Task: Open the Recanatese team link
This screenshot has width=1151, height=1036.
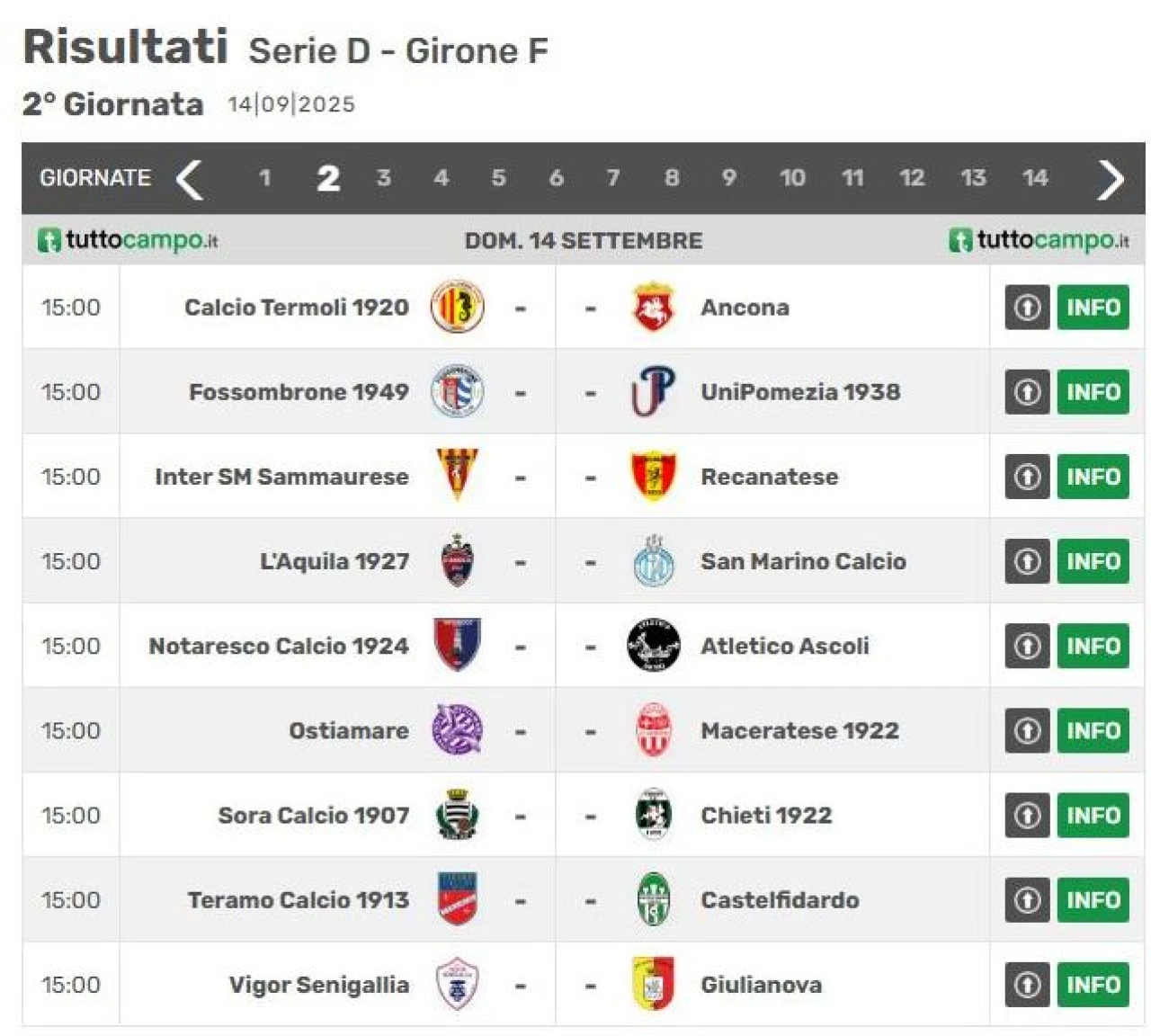Action: coord(769,477)
